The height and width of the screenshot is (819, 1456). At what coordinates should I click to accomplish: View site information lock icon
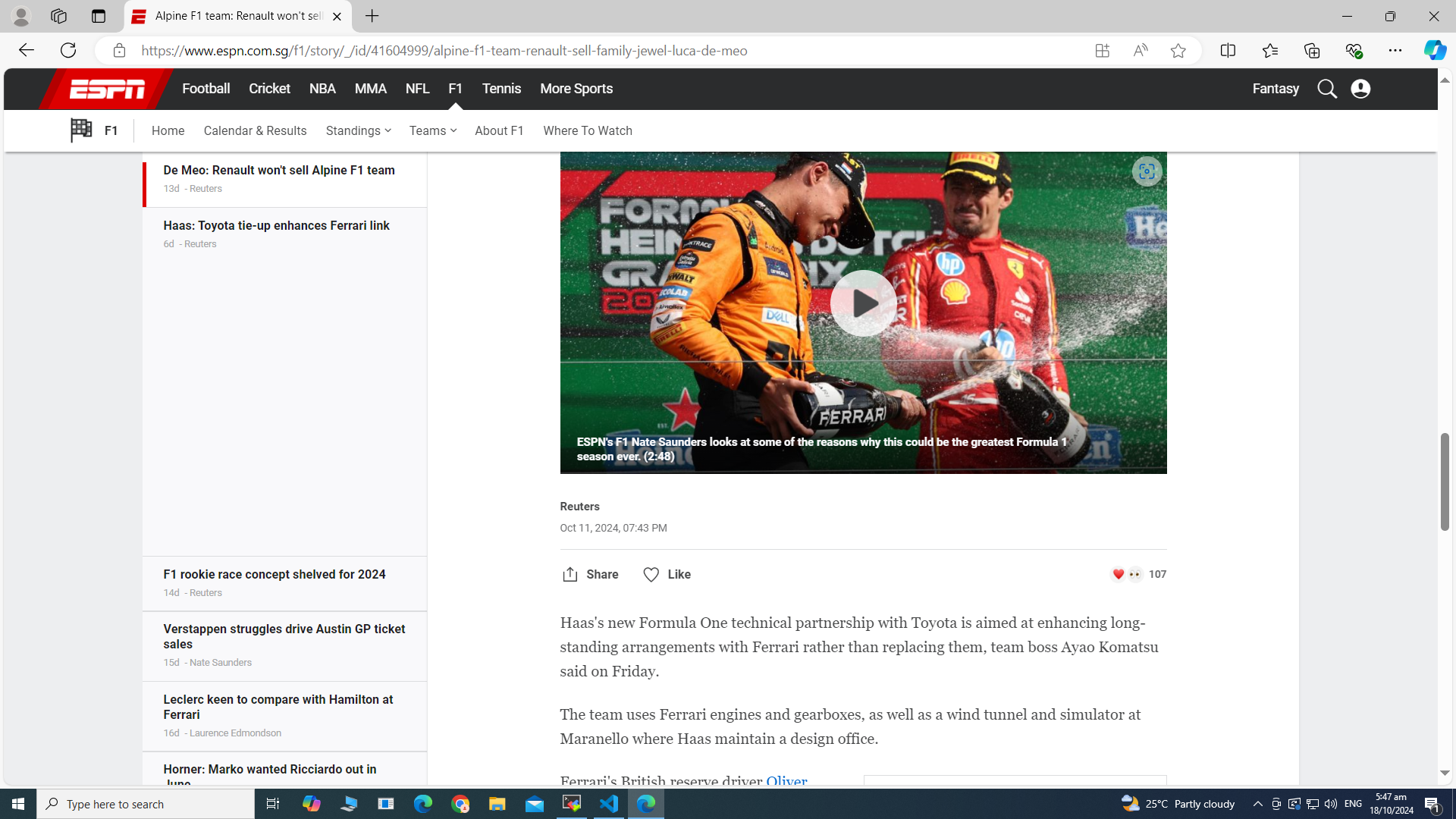pyautogui.click(x=119, y=51)
